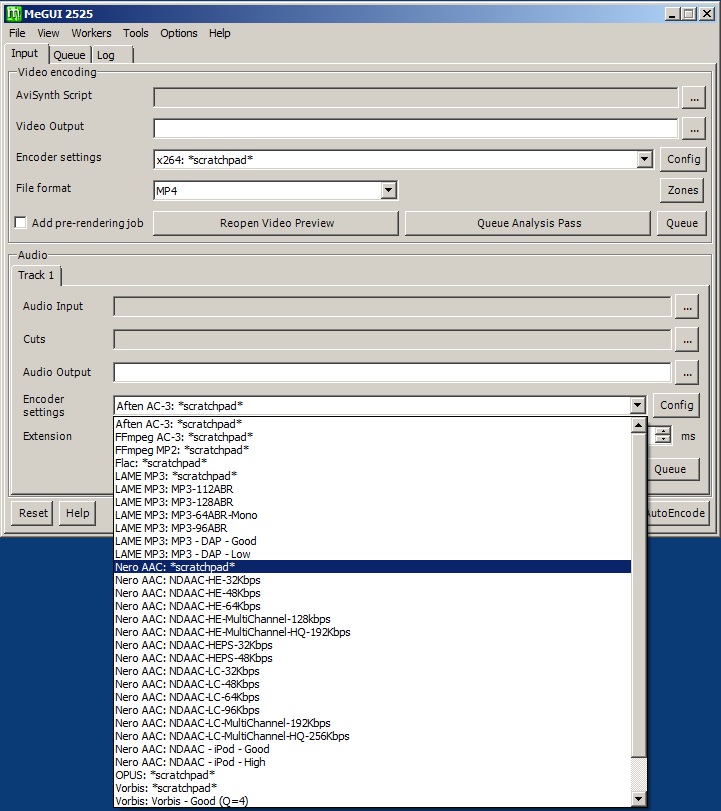Click the video Queue button
The width and height of the screenshot is (721, 811).
coord(682,223)
